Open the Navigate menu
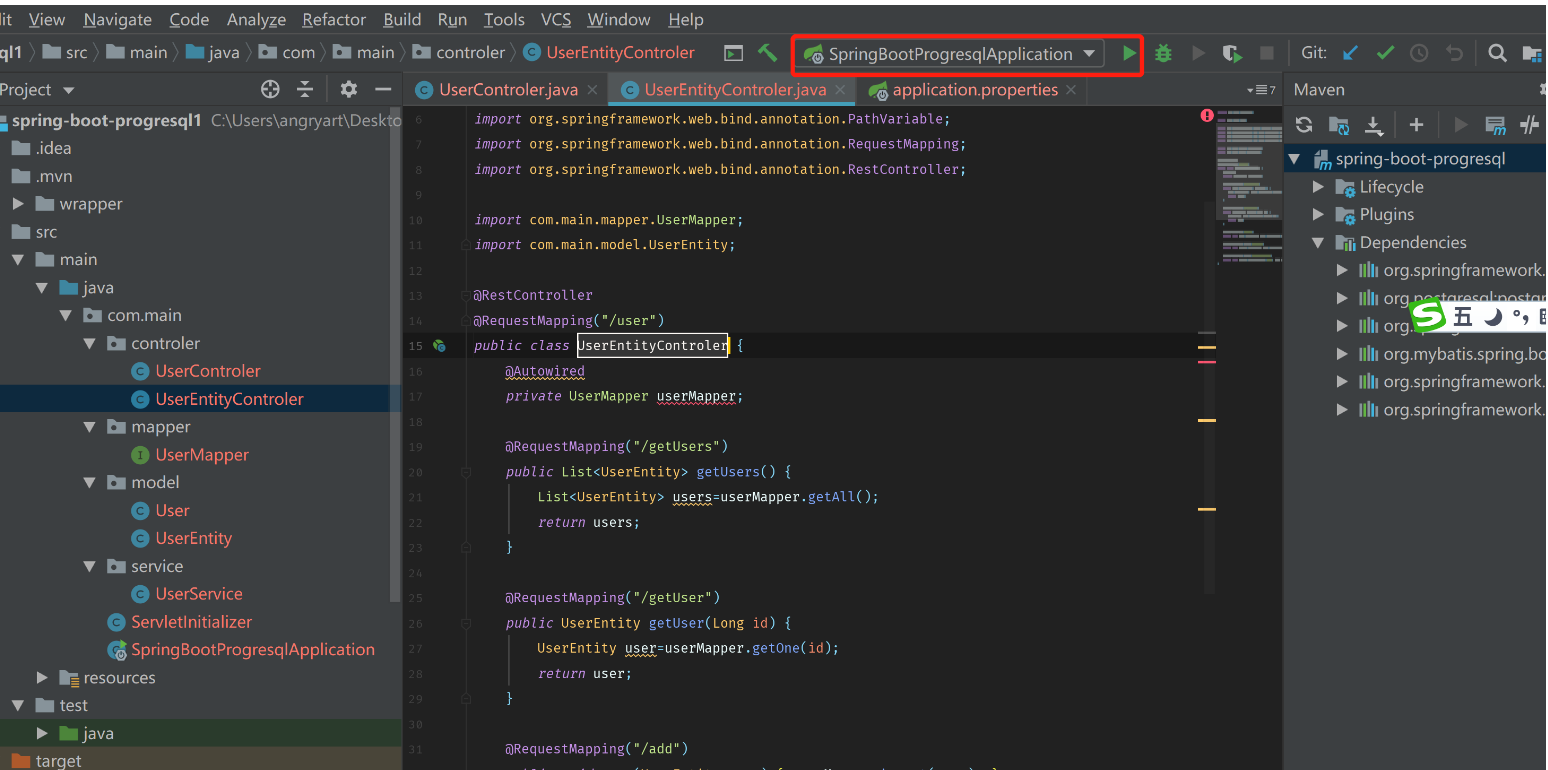Screen dimensions: 1548x770 pyautogui.click(x=118, y=19)
